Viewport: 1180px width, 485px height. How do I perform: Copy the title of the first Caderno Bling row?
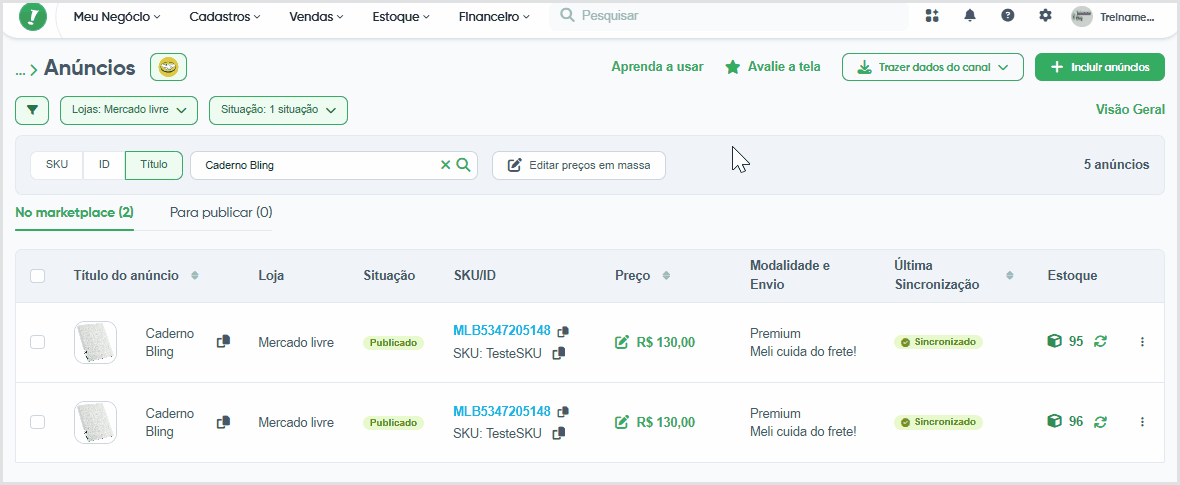coord(224,341)
